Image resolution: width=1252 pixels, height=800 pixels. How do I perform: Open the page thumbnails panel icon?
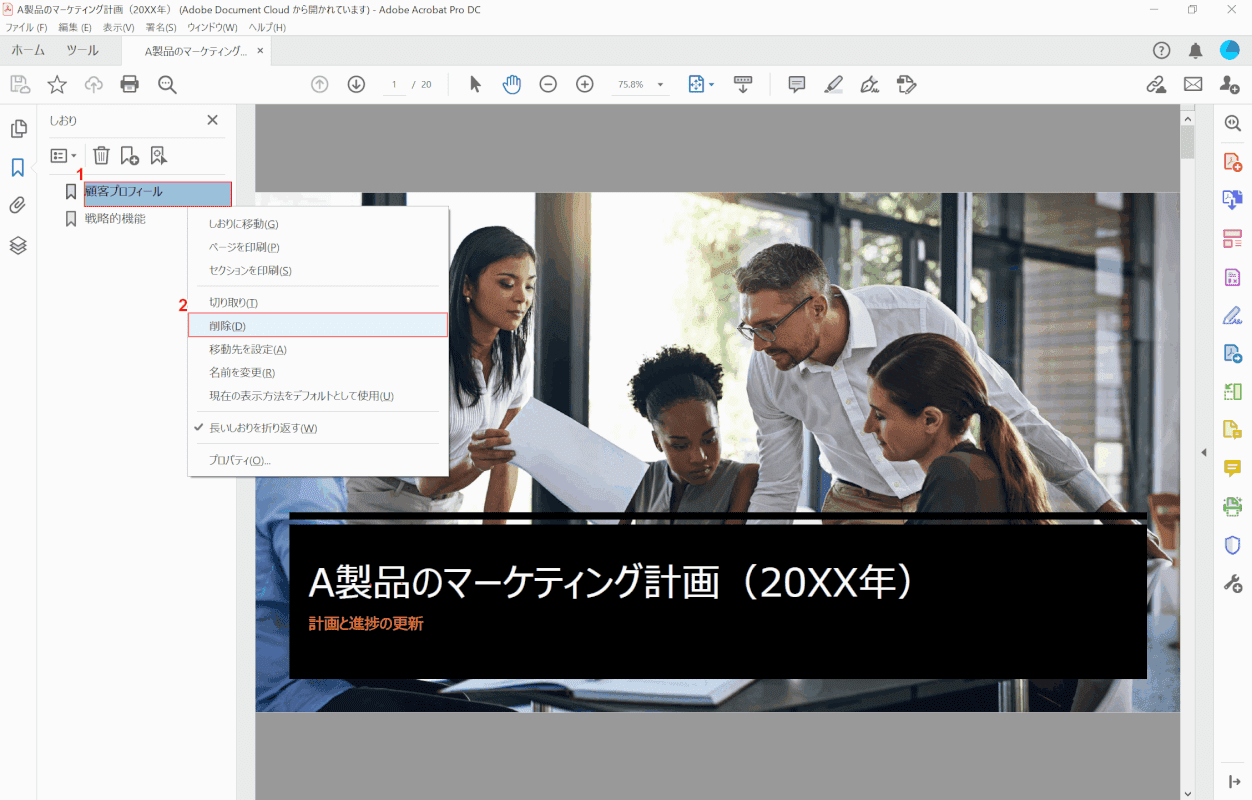coord(18,129)
